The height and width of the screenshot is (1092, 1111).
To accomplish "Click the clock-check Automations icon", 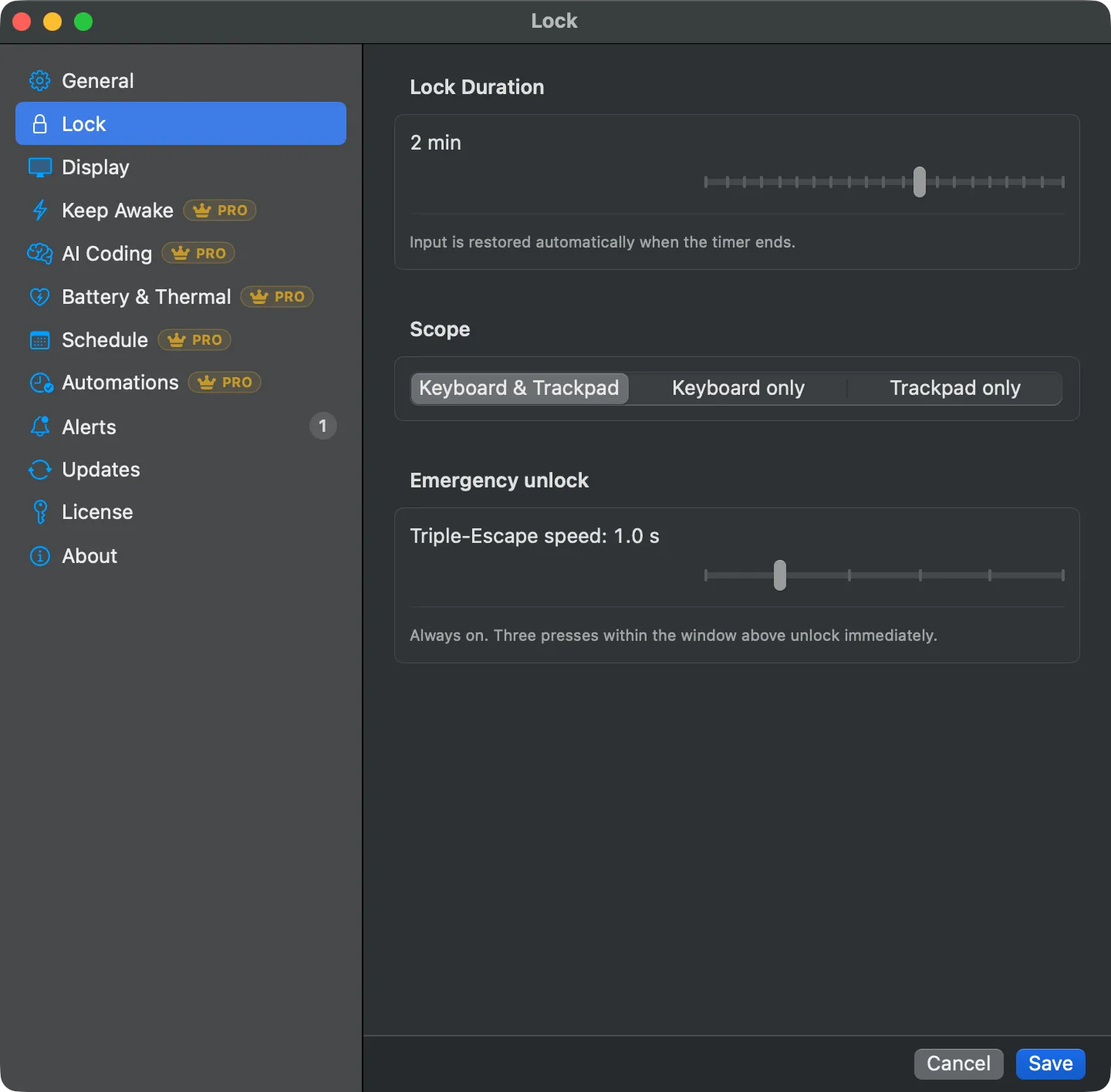I will coord(41,383).
